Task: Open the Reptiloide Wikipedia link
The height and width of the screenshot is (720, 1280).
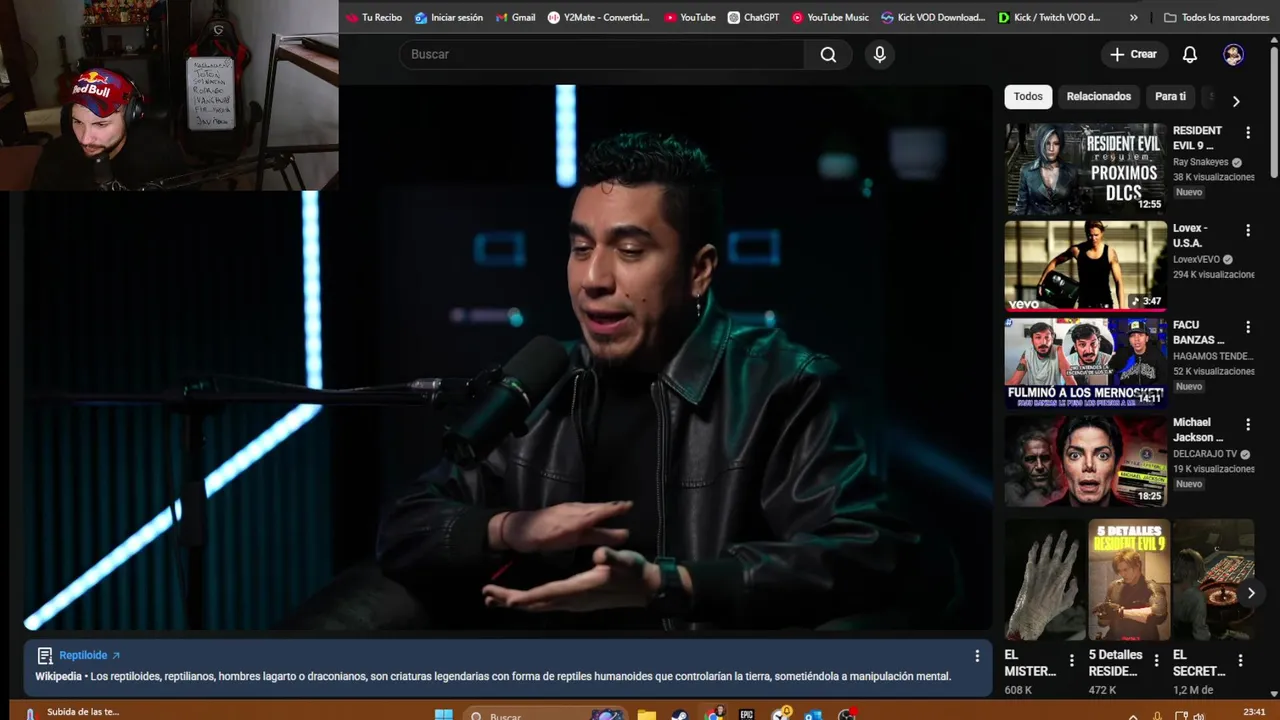Action: coord(89,655)
